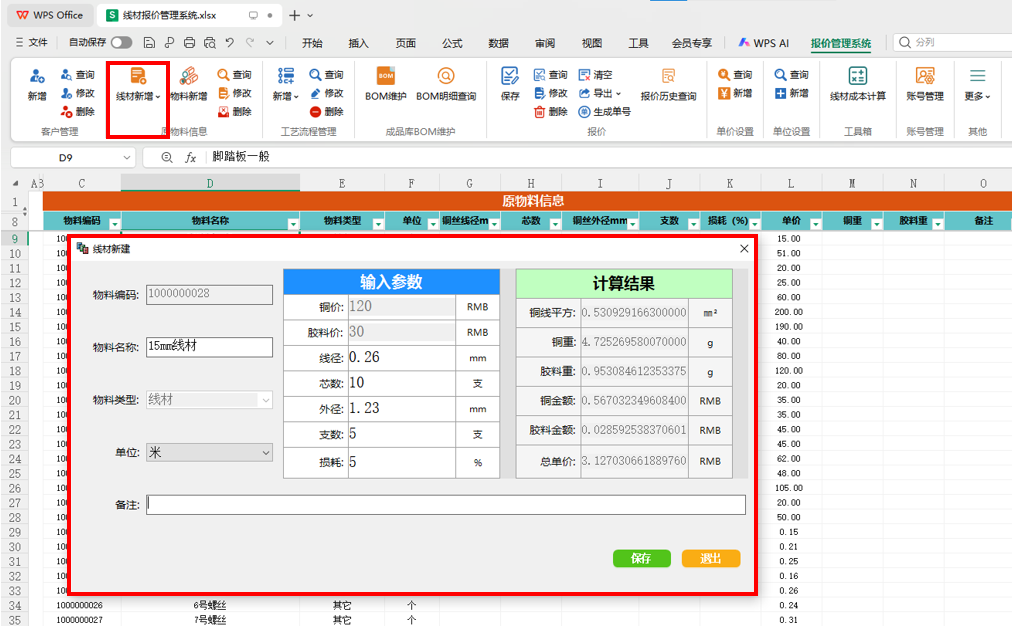Close the 线材新建 dialog
This screenshot has width=1012, height=632.
pyautogui.click(x=744, y=249)
